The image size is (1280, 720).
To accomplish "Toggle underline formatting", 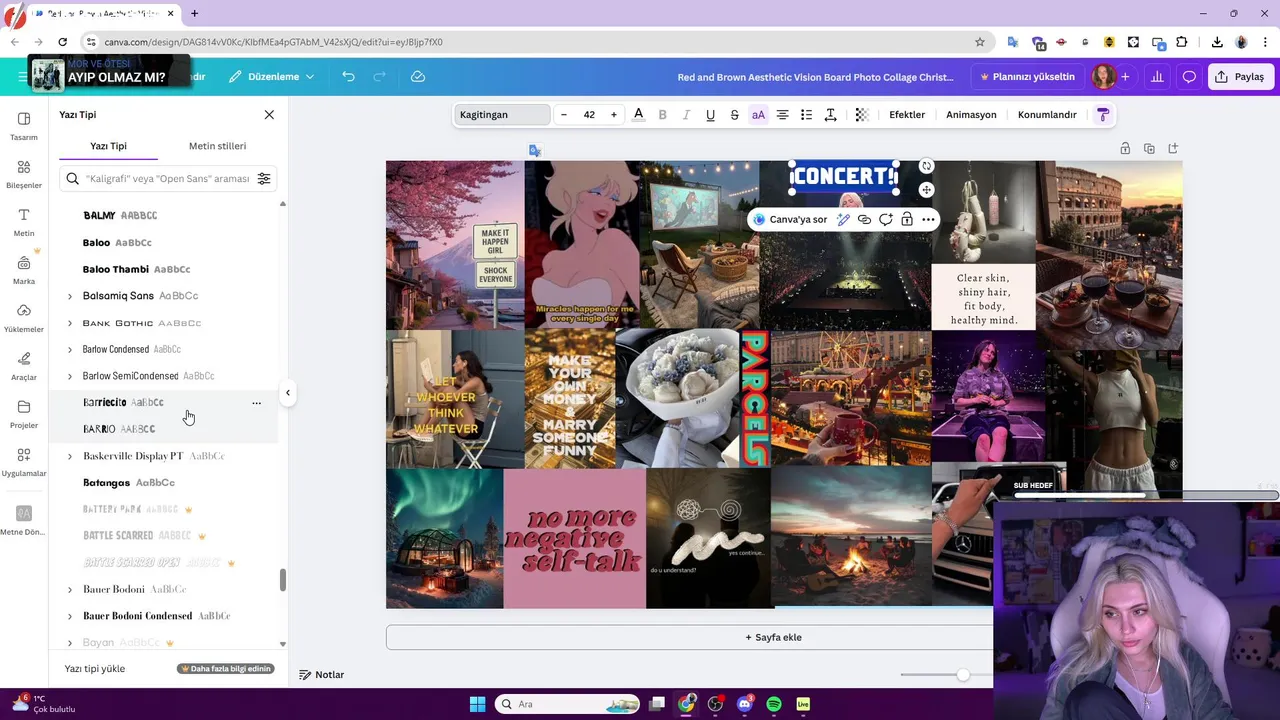I will coord(710,115).
